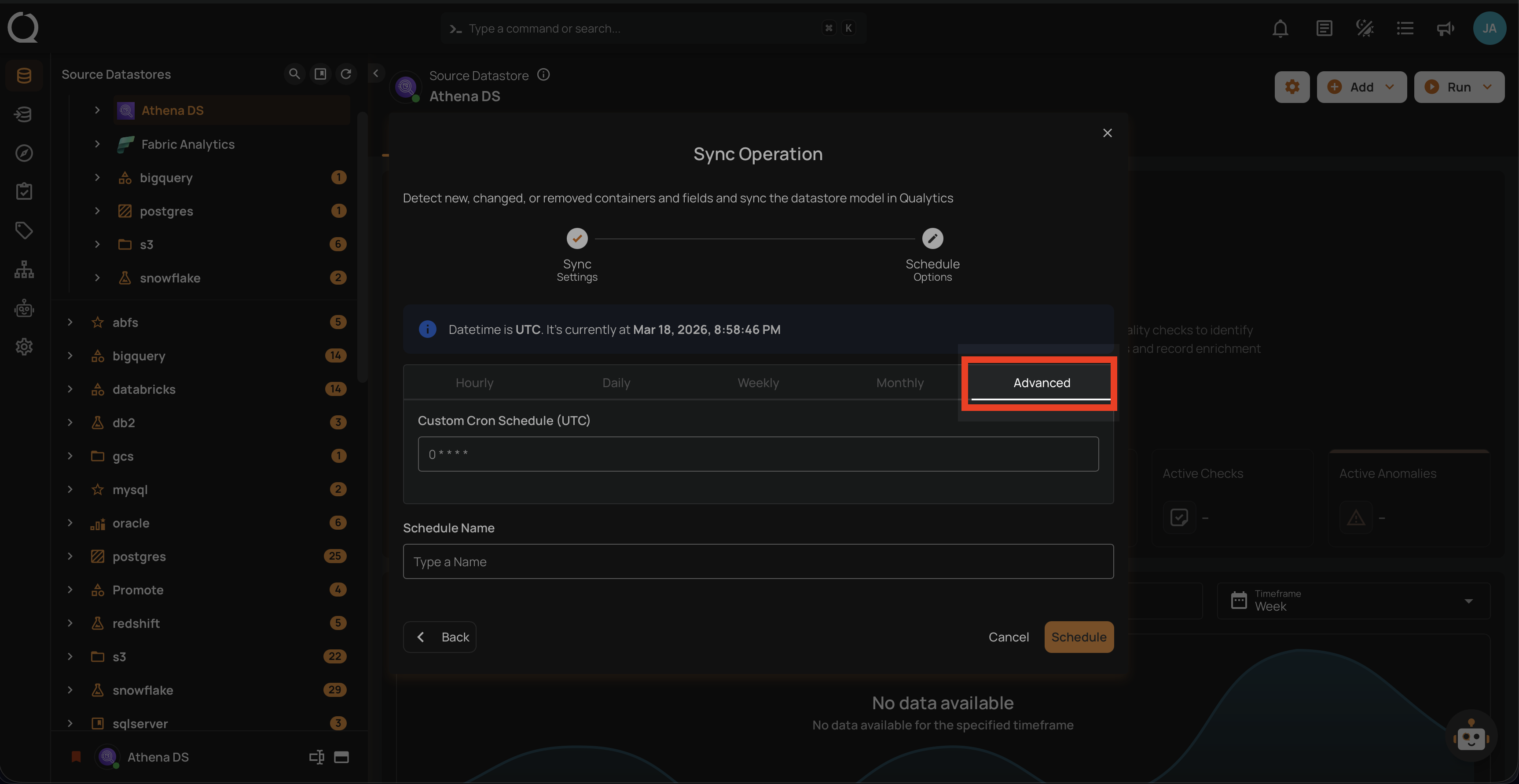Open the datastore settings gear button

[x=1292, y=87]
